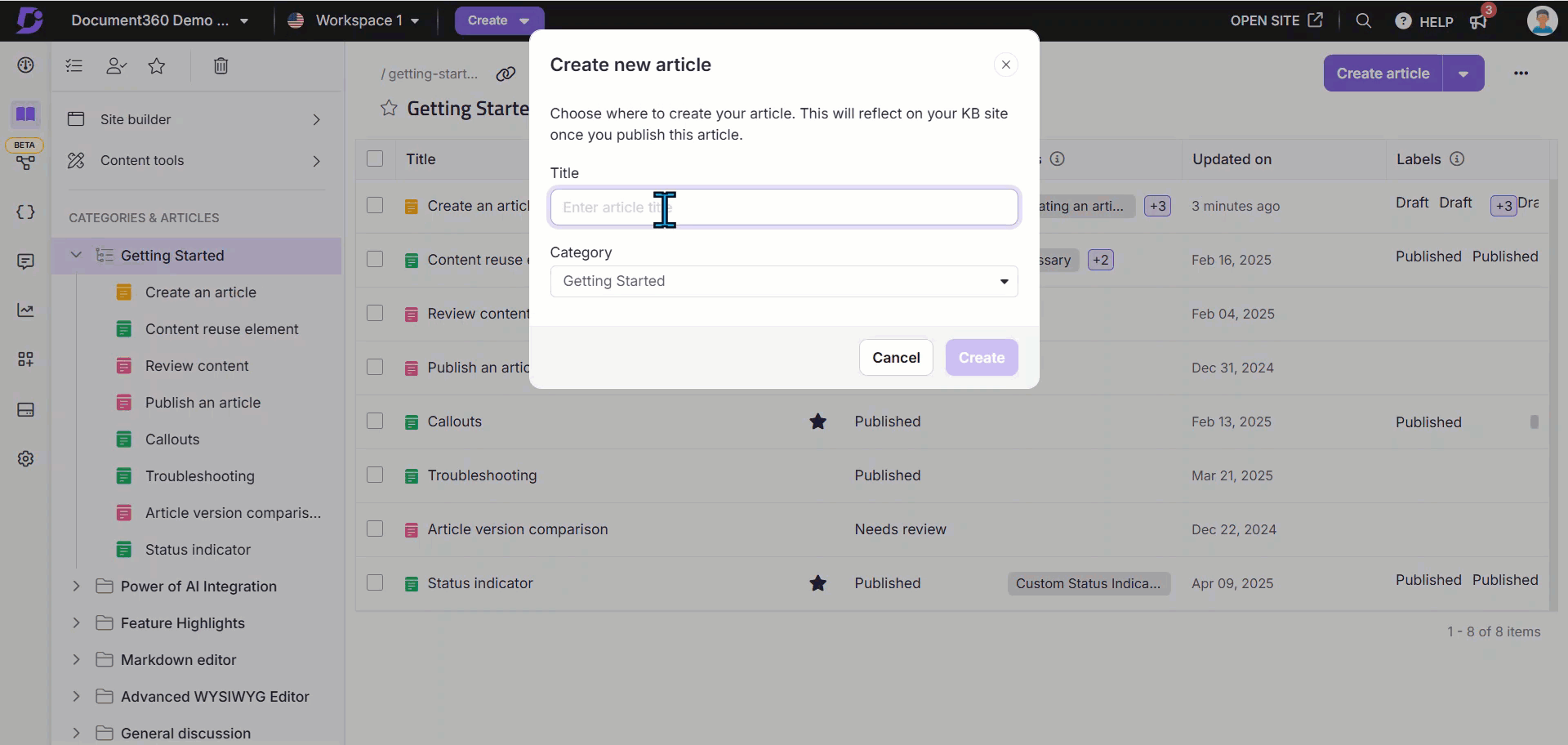Open the user profile avatar
The image size is (1568, 745).
pyautogui.click(x=1542, y=20)
